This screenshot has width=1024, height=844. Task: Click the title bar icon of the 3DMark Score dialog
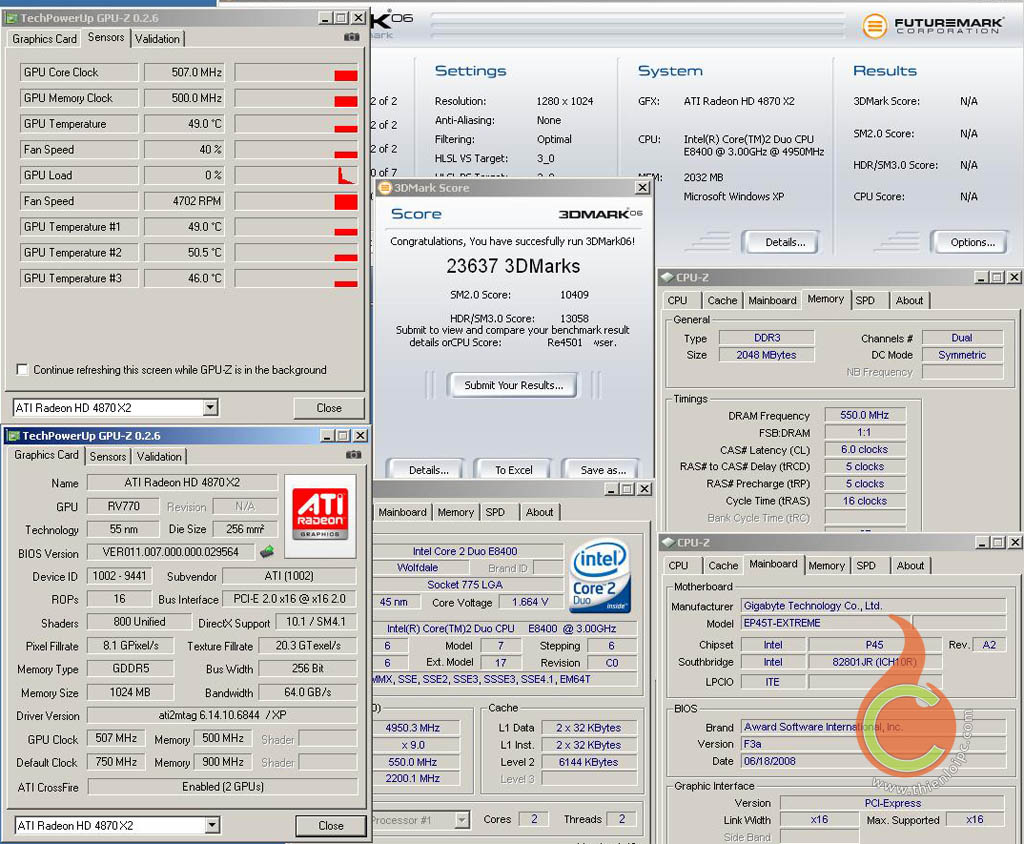[x=385, y=188]
